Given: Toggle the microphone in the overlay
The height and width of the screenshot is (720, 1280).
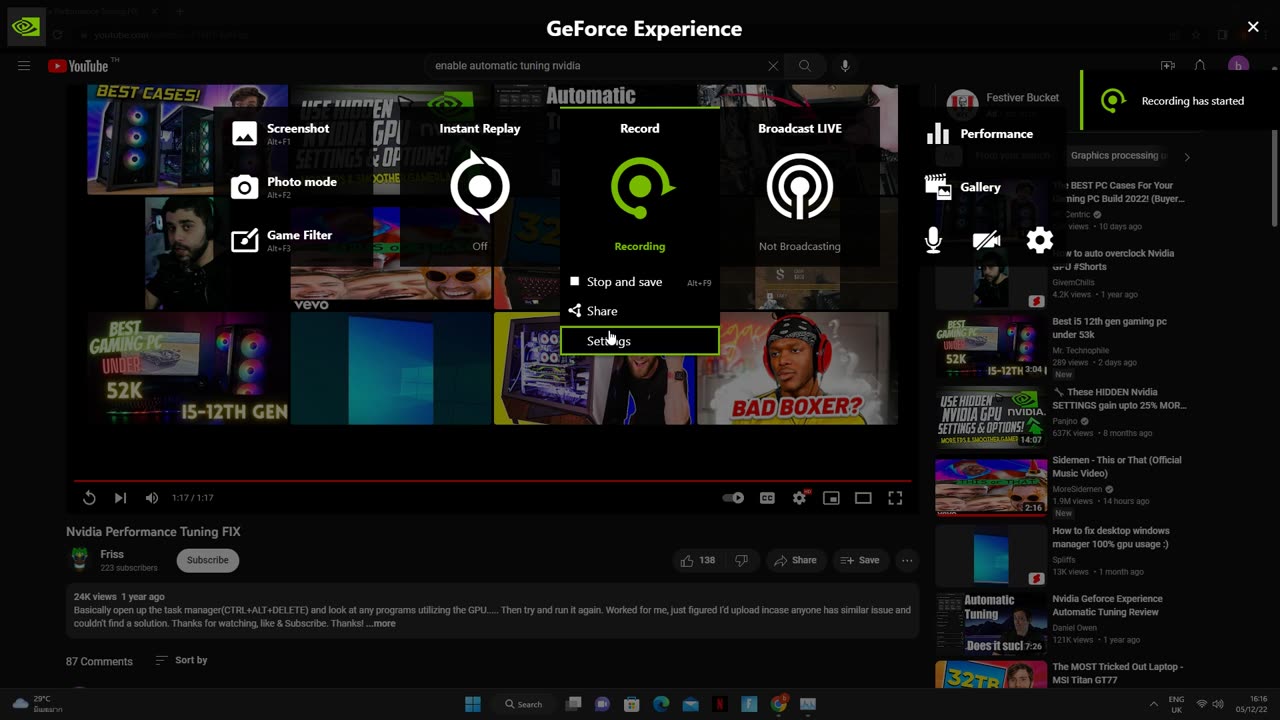Looking at the screenshot, I should pos(933,240).
